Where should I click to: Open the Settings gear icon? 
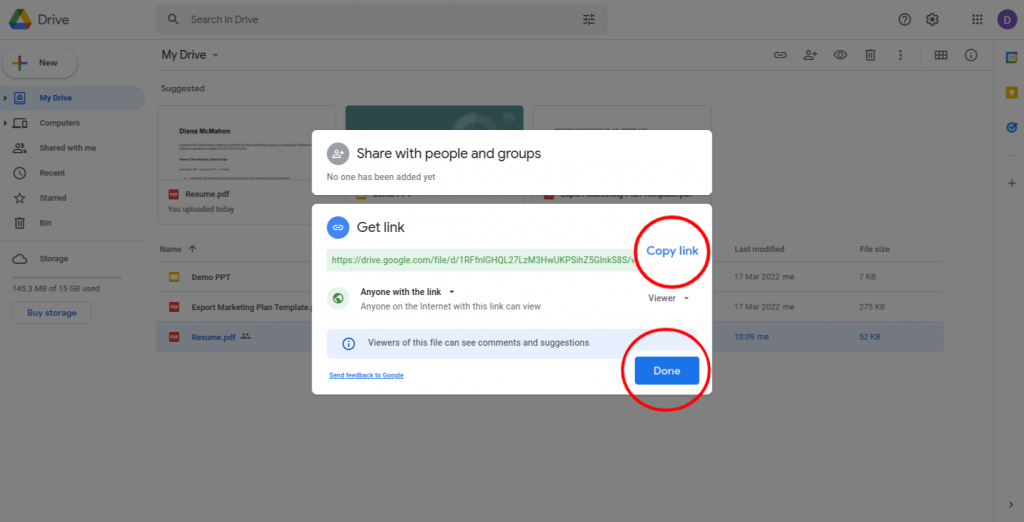[932, 19]
